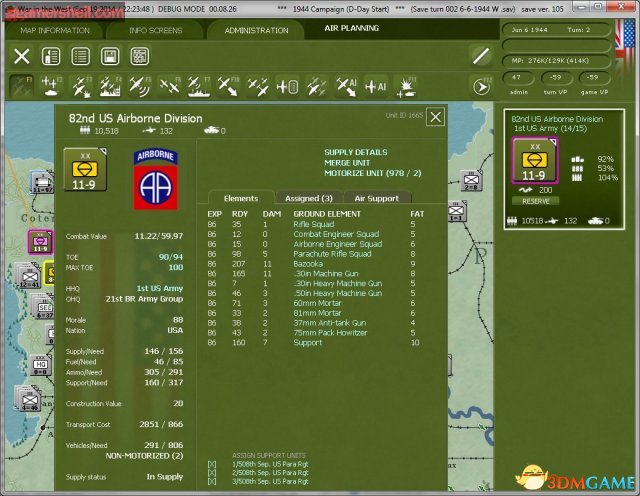
Task: Close the 82nd Airborne unit detail window
Action: [x=435, y=117]
